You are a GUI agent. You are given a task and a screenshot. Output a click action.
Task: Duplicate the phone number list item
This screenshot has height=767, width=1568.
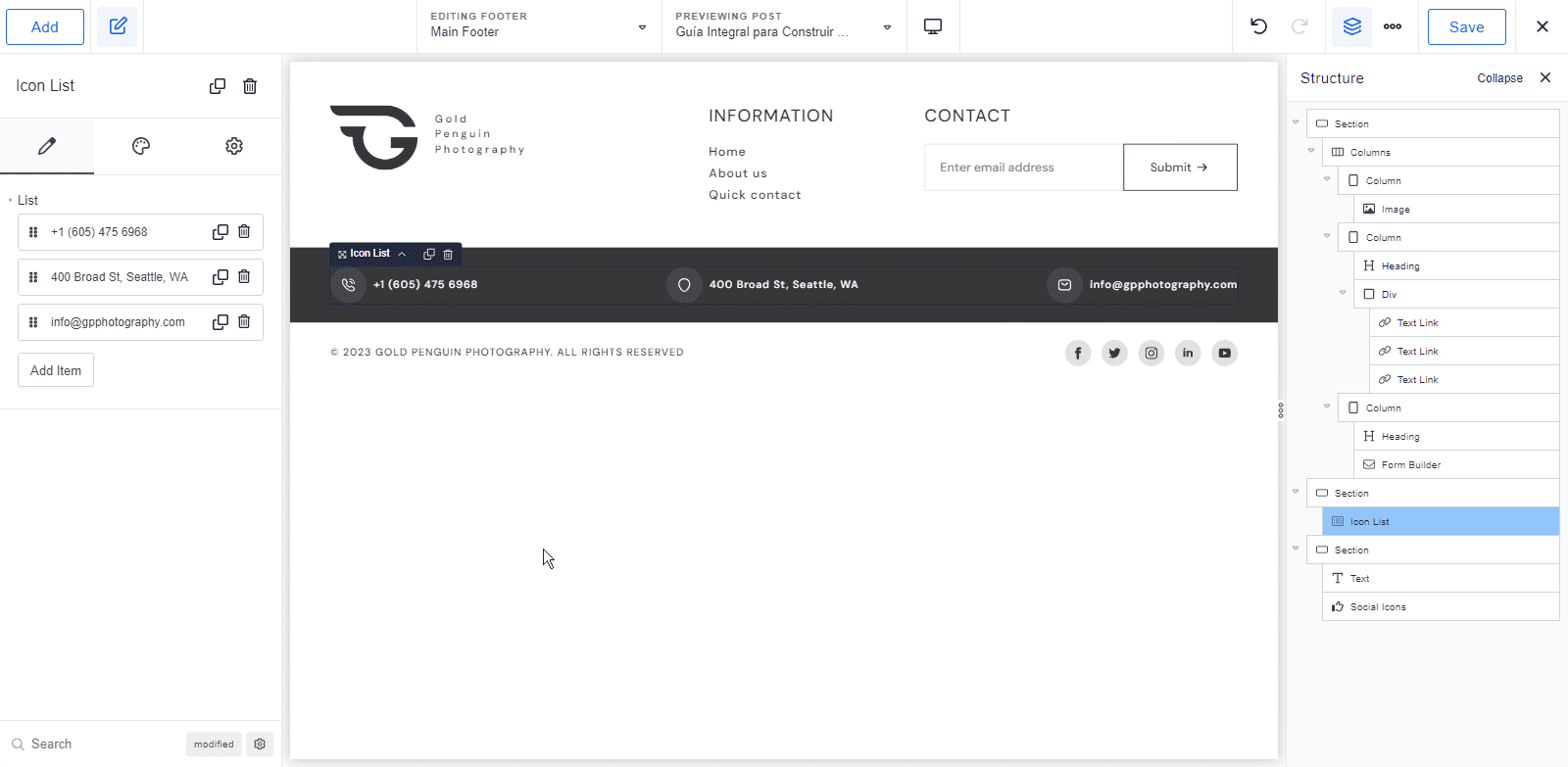[x=220, y=232]
